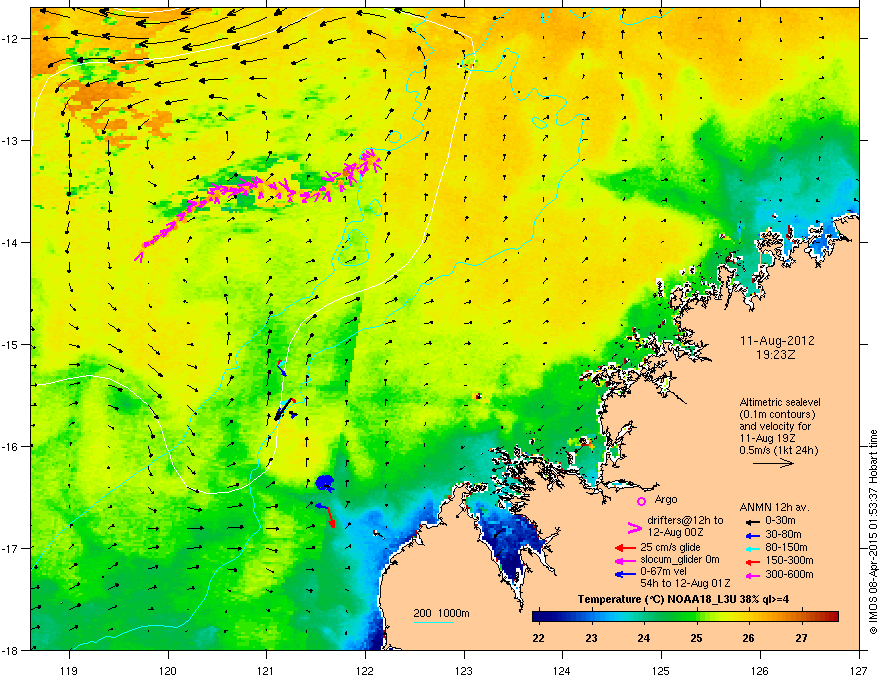Viewport: 880px width, 680px height.
Task: Click the latitude axis label '-18'
Action: tap(10, 650)
